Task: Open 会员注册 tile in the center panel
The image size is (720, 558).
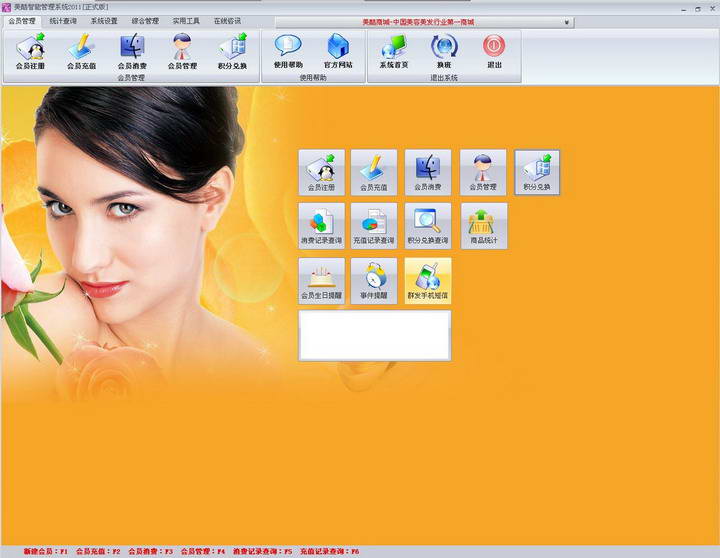Action: tap(321, 173)
